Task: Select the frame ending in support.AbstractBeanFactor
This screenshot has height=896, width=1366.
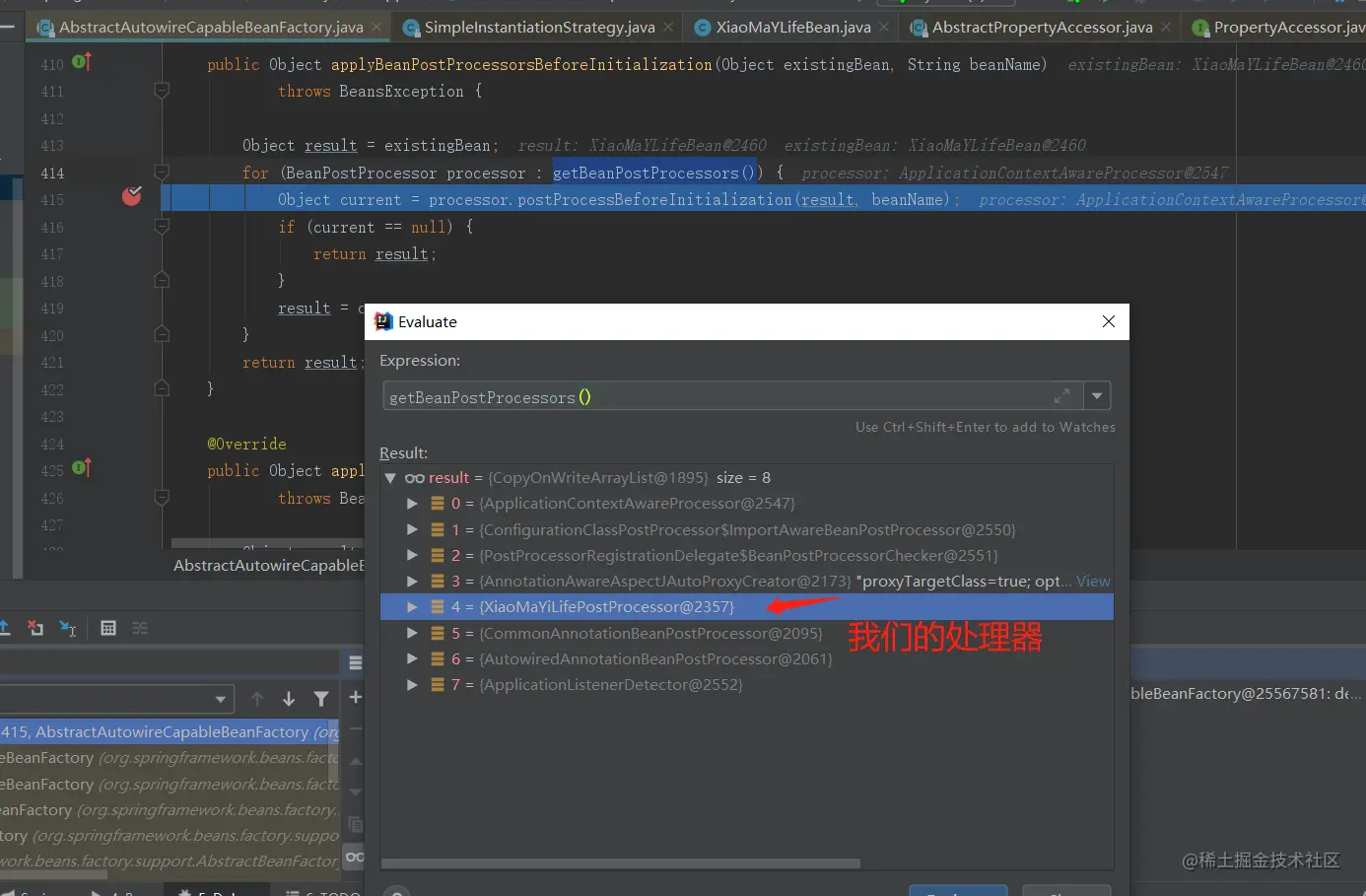Action: (x=170, y=861)
